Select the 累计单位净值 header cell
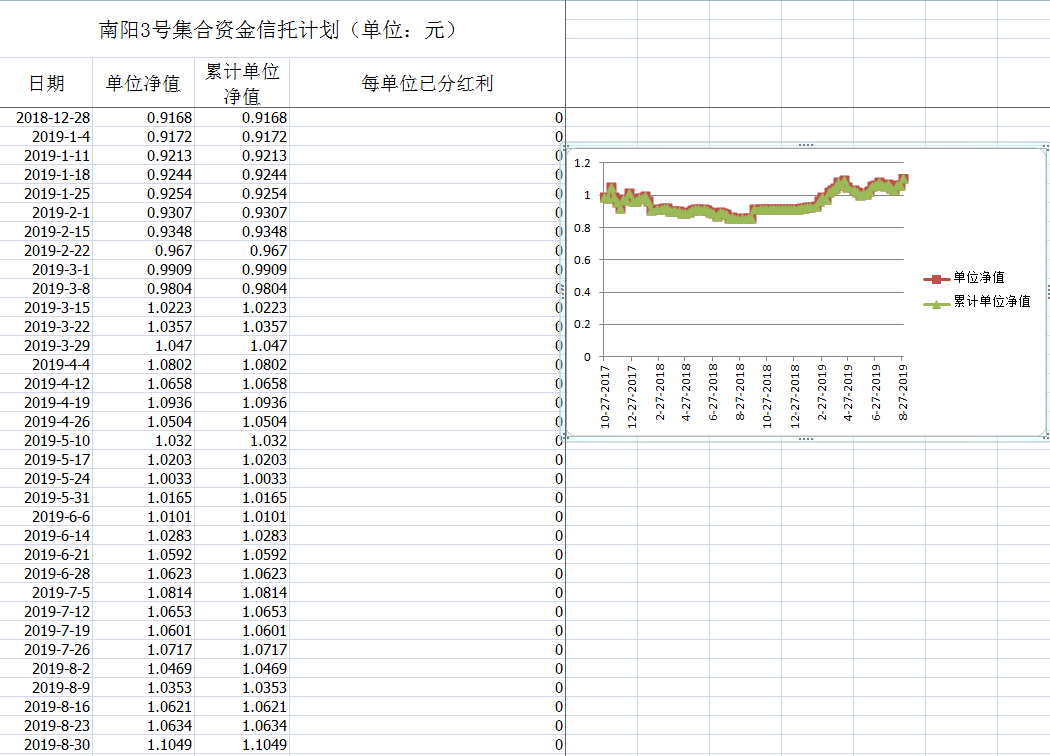This screenshot has width=1050, height=756. (x=242, y=83)
